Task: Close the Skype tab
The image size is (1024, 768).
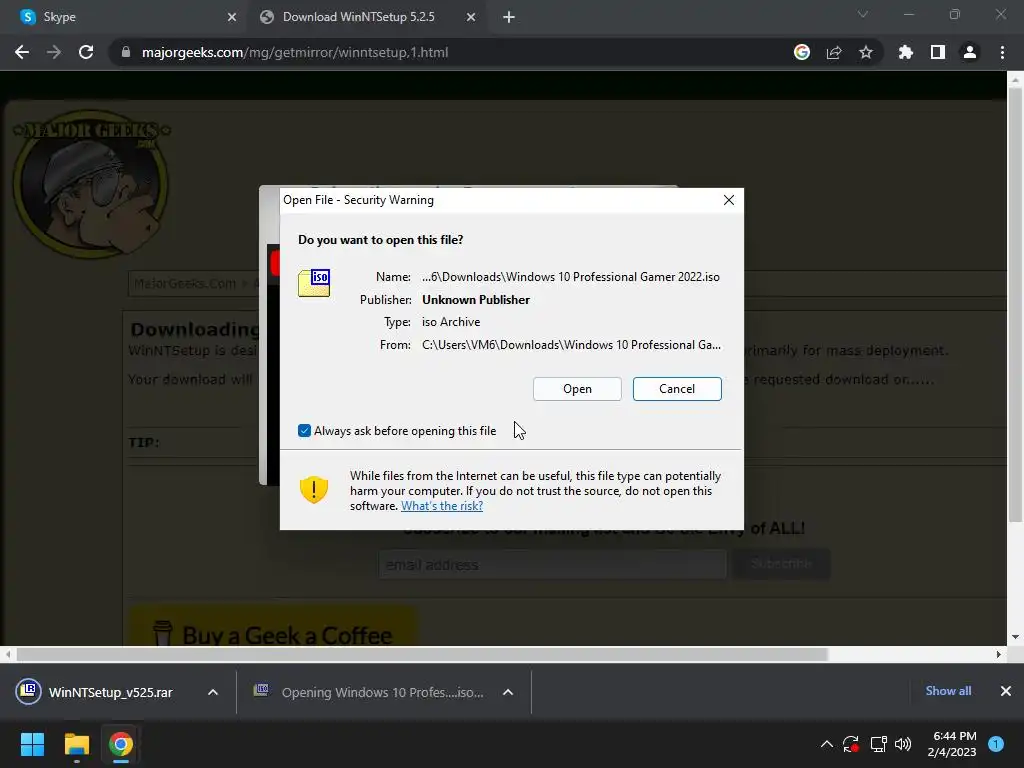Action: pos(232,17)
